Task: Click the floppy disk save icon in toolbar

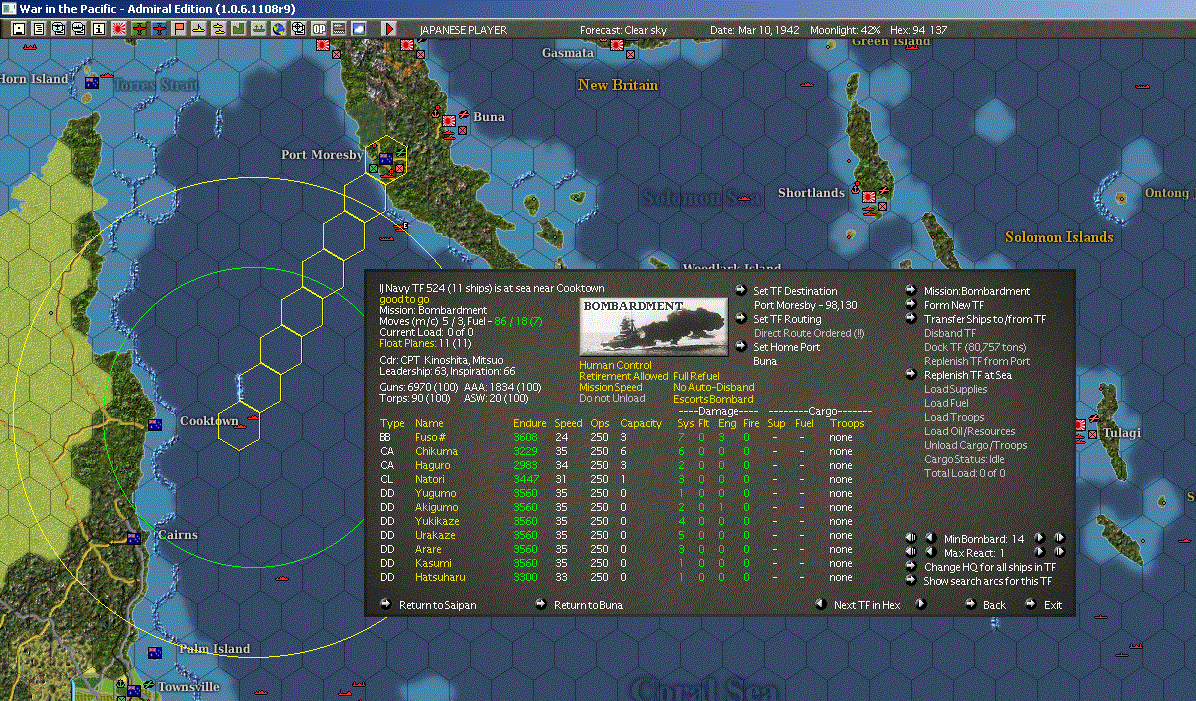Action: coord(19,29)
